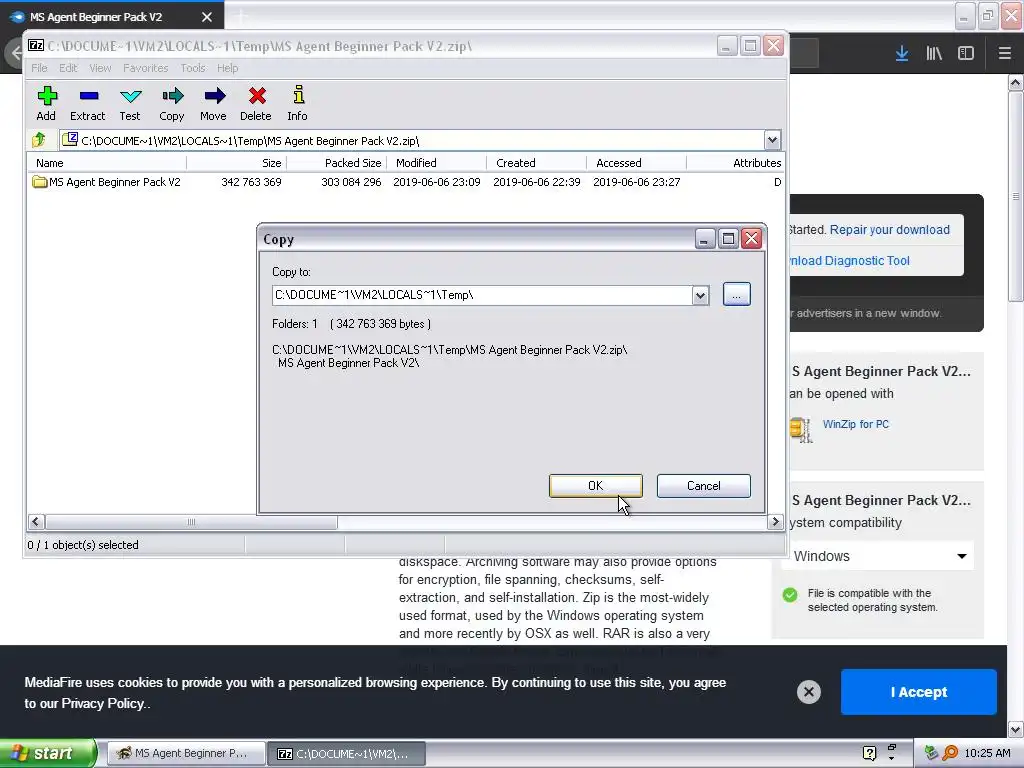Toggle browser sidebar icon
1024x768 pixels.
click(966, 54)
